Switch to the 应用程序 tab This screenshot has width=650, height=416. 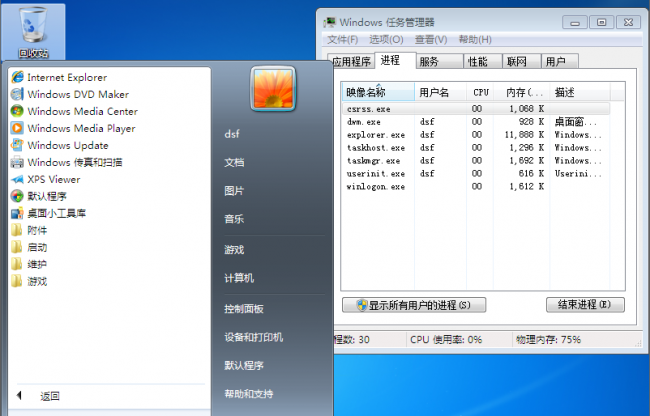[352, 61]
